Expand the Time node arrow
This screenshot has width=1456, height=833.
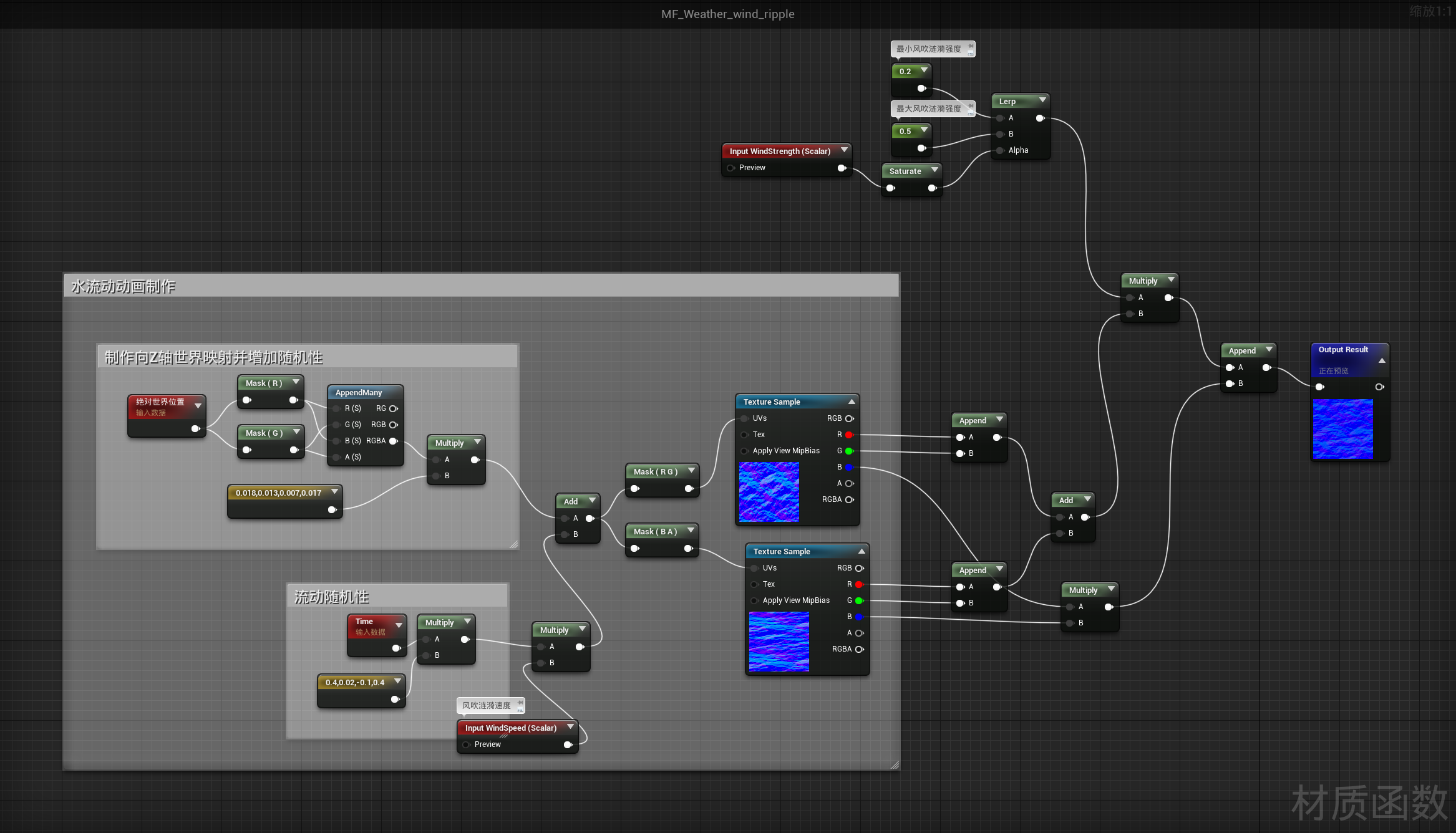tap(399, 625)
